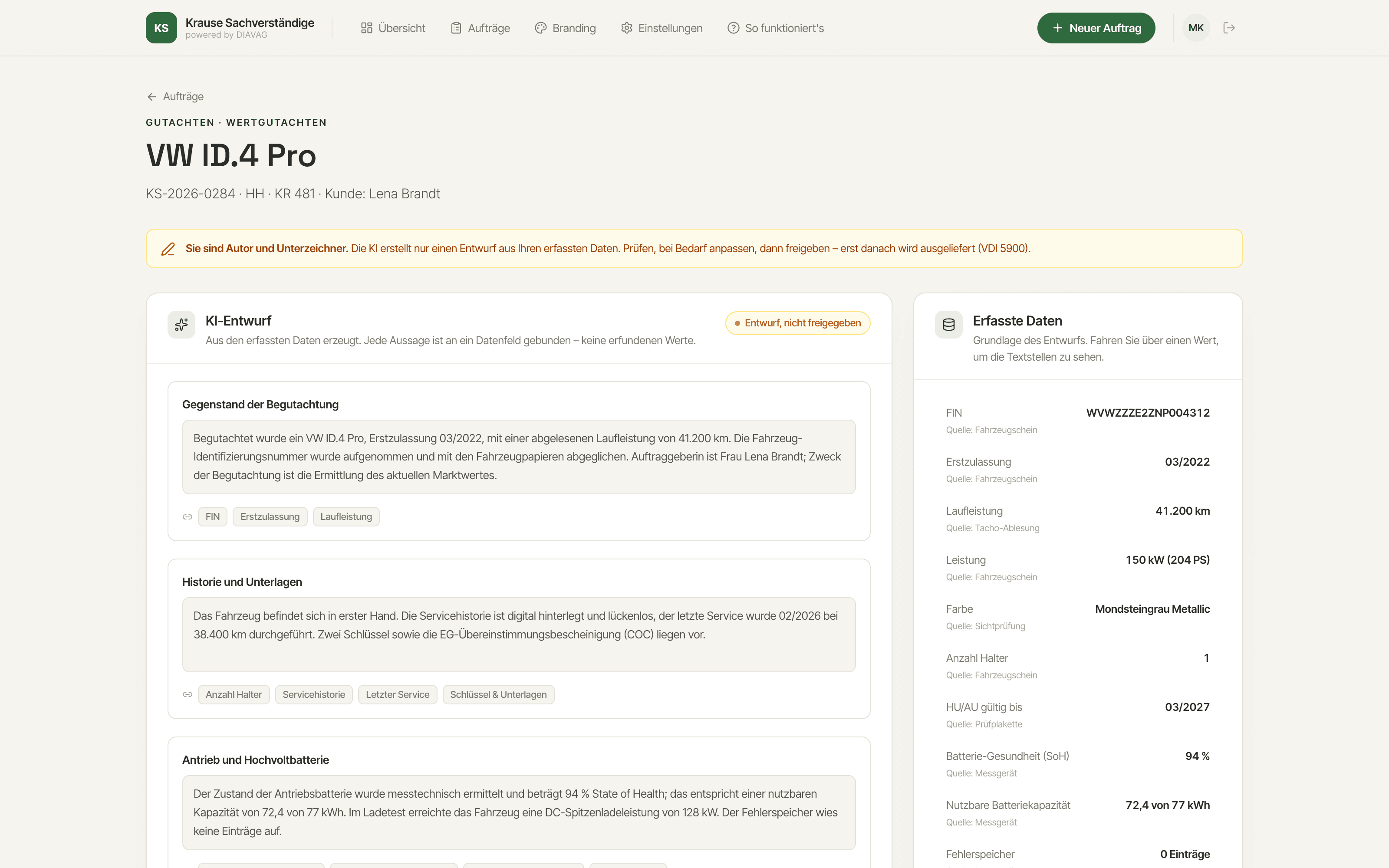Viewport: 1389px width, 868px height.
Task: Click the Fehlerspeicher value 0 Einträge
Action: [1185, 854]
